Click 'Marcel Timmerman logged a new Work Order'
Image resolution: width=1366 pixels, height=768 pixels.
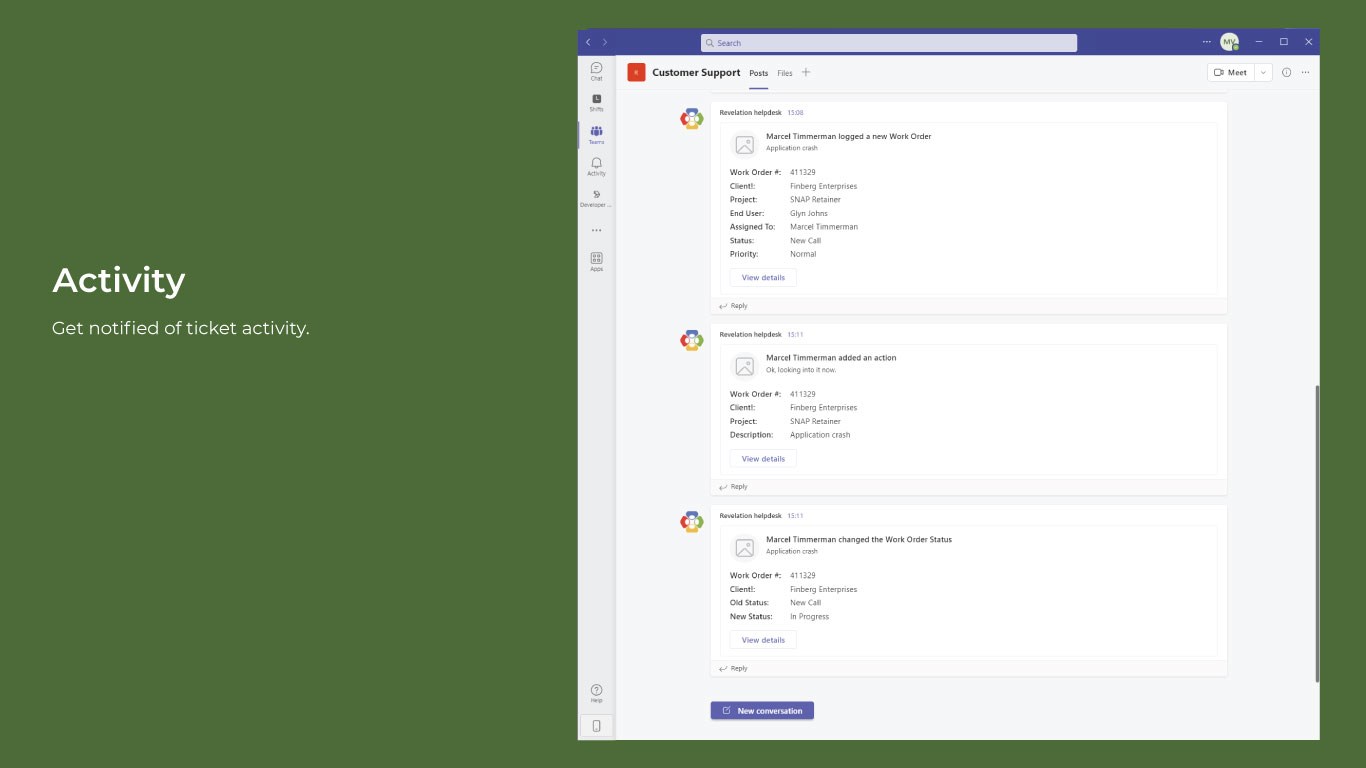[848, 136]
